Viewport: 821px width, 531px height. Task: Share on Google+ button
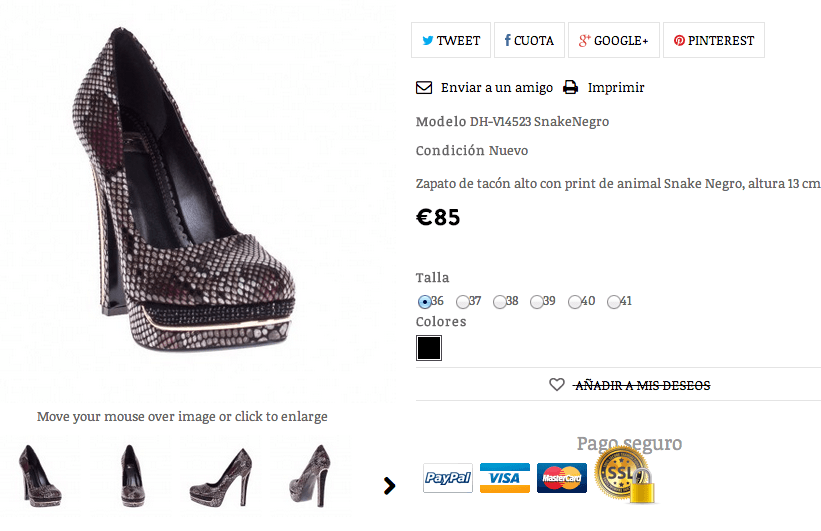(x=614, y=40)
